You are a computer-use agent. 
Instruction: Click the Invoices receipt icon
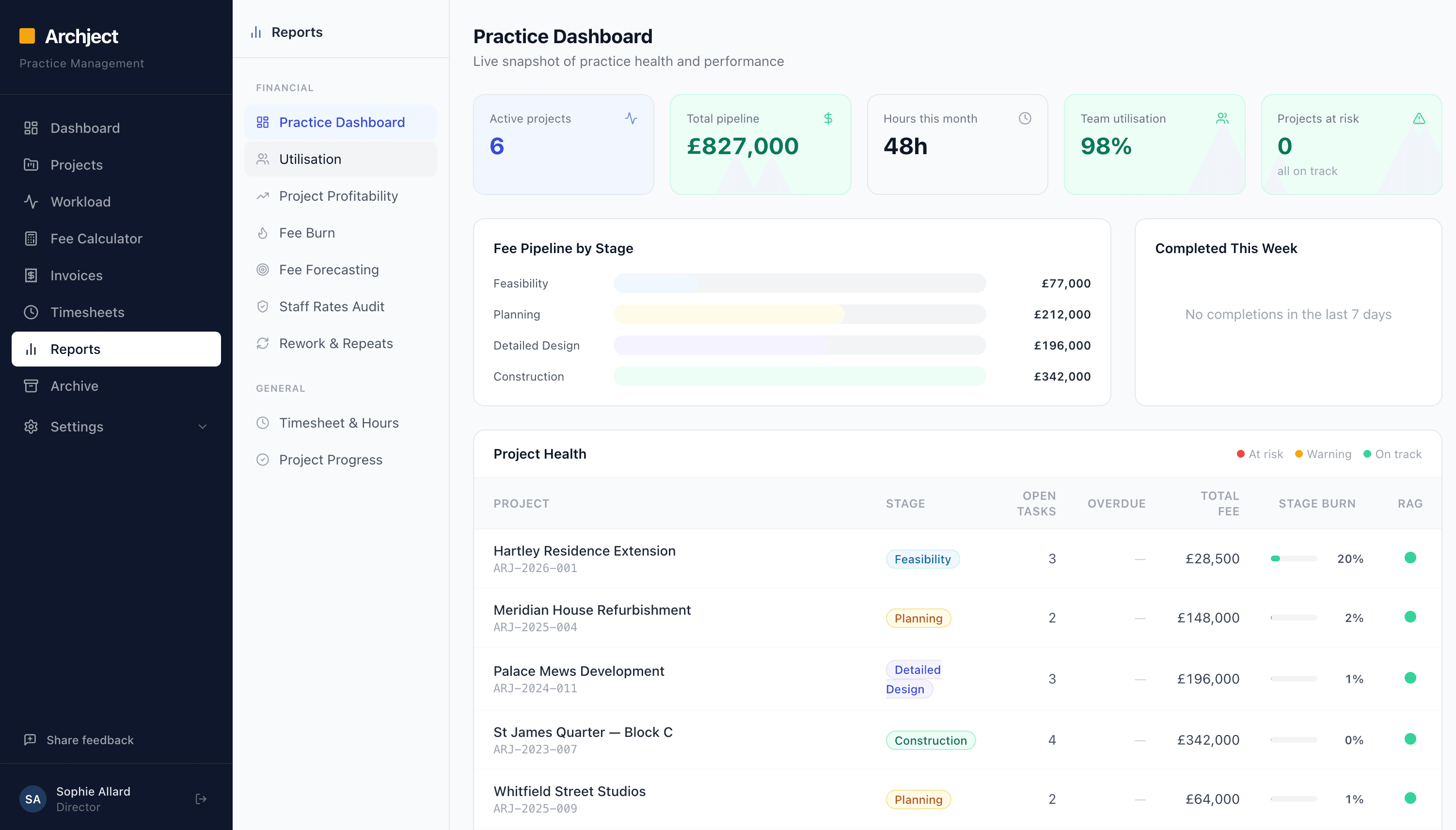[31, 275]
